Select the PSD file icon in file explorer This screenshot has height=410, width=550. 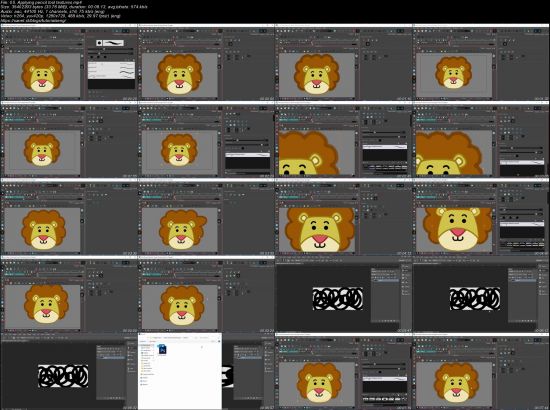162,350
